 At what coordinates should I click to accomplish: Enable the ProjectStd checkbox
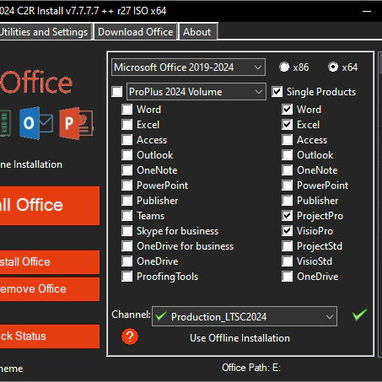click(x=287, y=246)
